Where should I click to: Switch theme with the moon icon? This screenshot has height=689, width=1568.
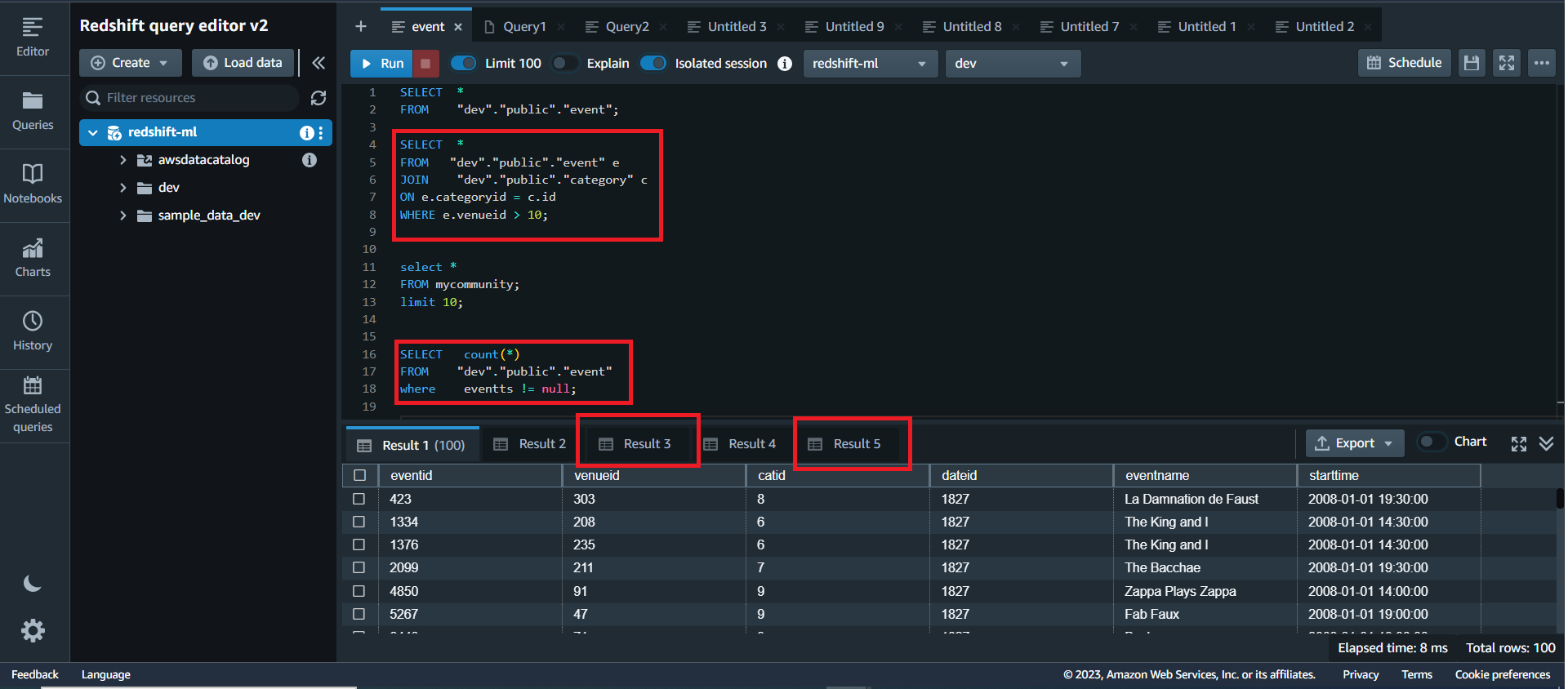(x=33, y=583)
